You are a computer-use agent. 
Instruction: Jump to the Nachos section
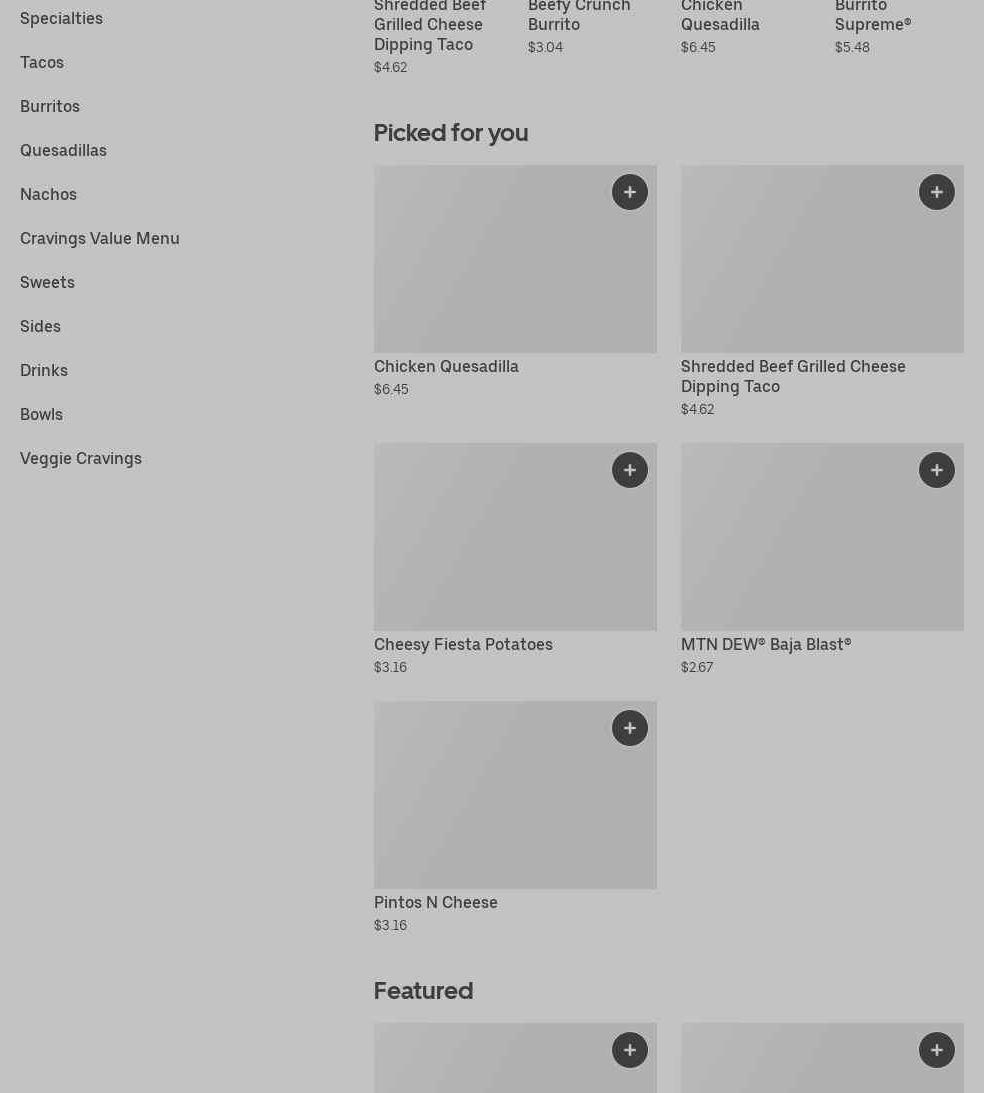tap(48, 194)
